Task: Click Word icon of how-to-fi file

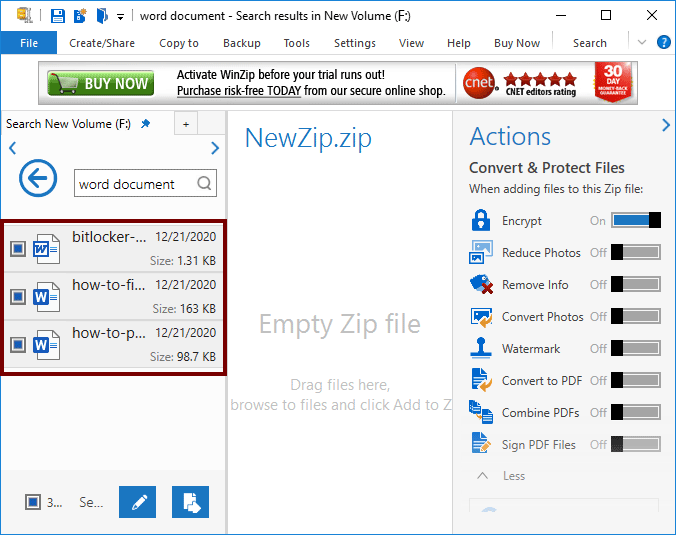Action: (x=46, y=297)
